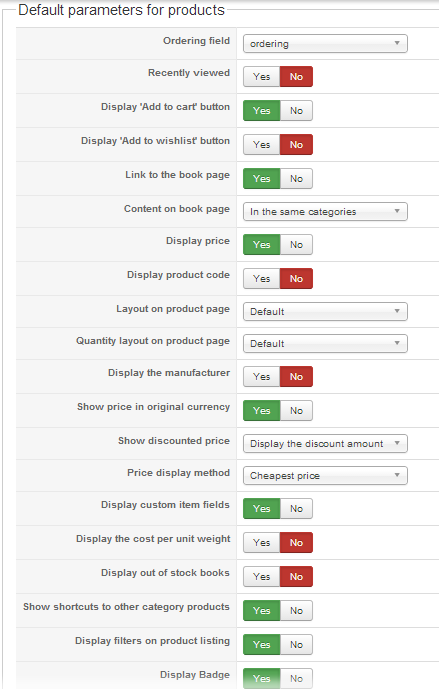Turn on Display the manufacturer Yes
Screen dimensions: 439x689
tap(261, 377)
